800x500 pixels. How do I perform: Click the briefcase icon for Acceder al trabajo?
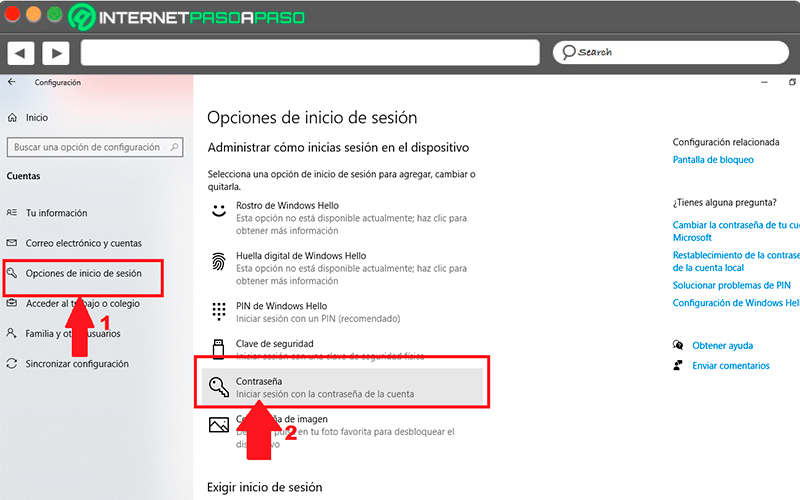pyautogui.click(x=12, y=303)
